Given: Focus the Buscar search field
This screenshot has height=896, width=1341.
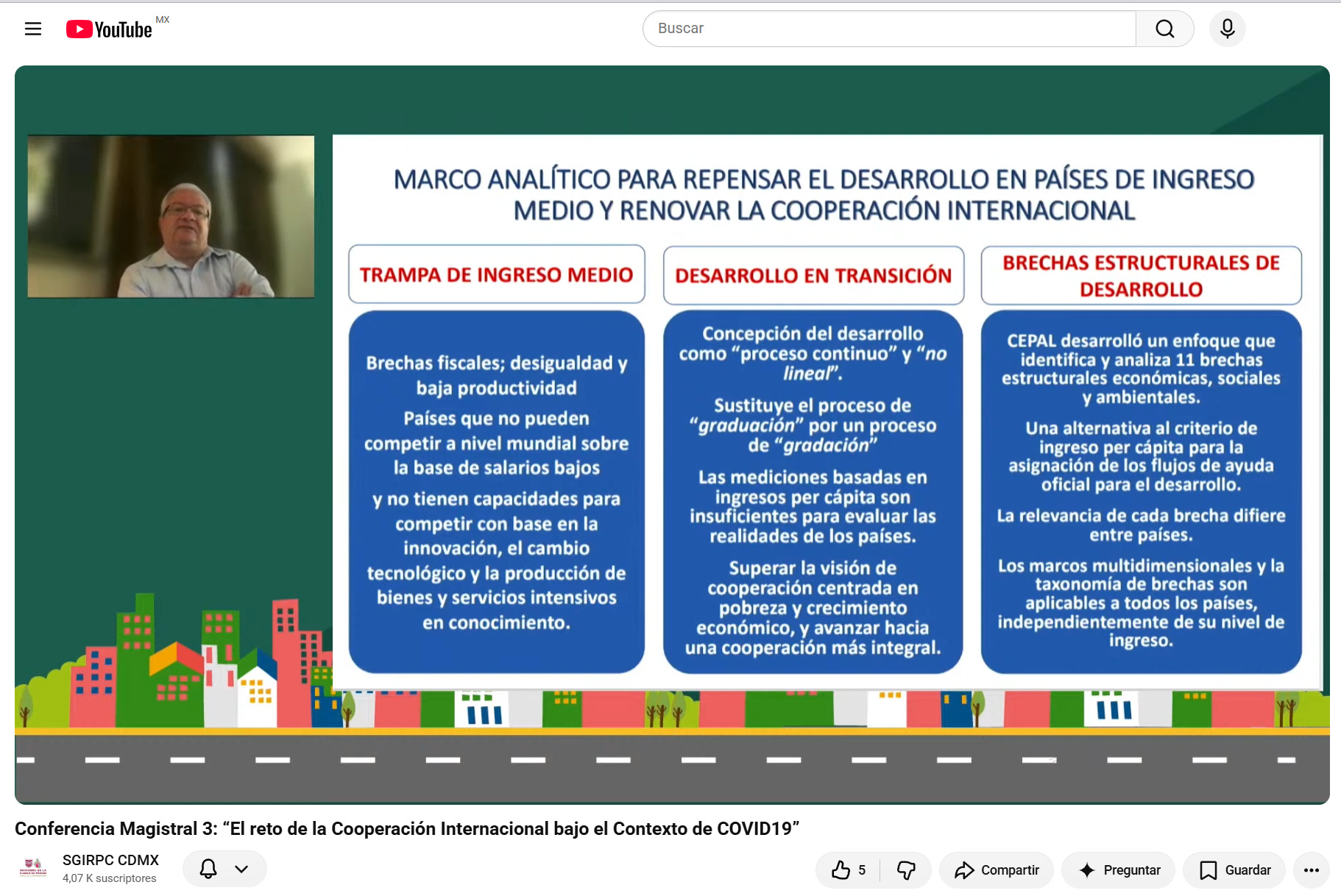Looking at the screenshot, I should [x=889, y=29].
